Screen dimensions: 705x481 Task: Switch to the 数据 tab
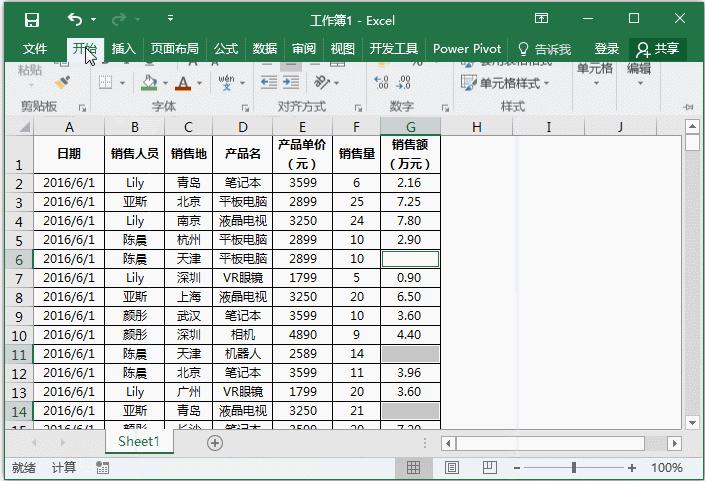point(264,49)
